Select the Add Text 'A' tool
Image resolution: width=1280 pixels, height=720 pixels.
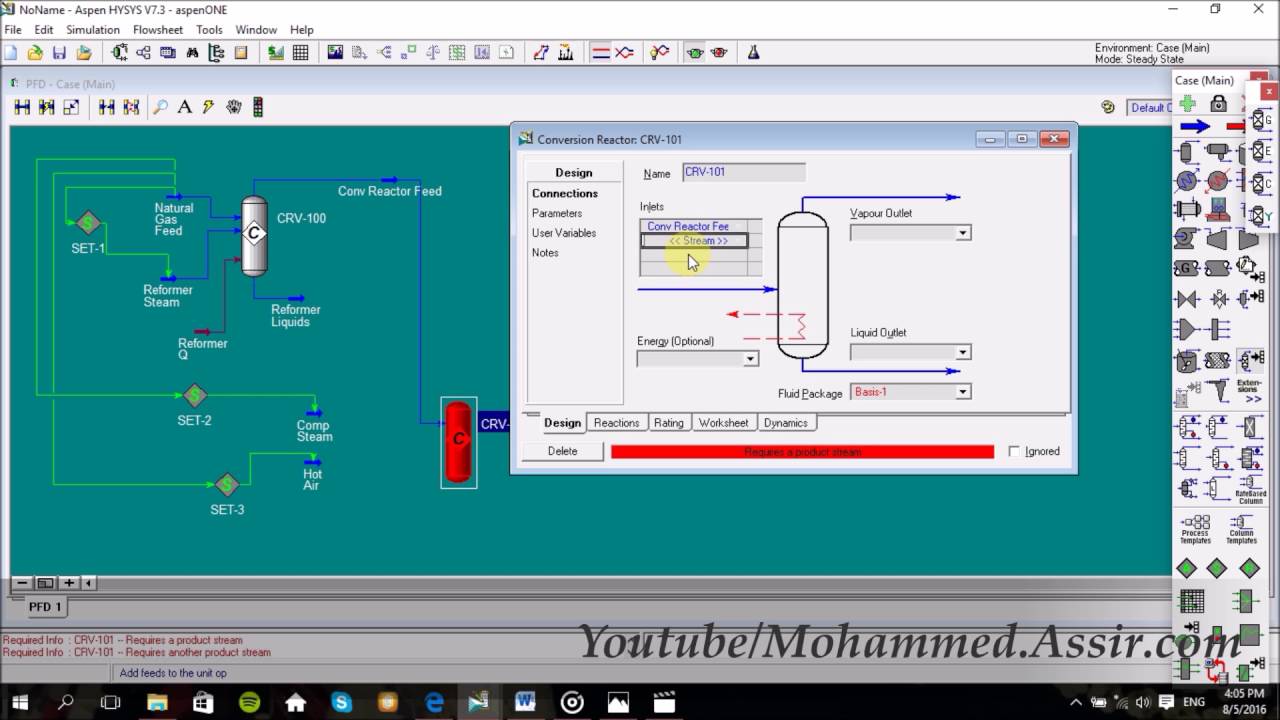tap(184, 107)
